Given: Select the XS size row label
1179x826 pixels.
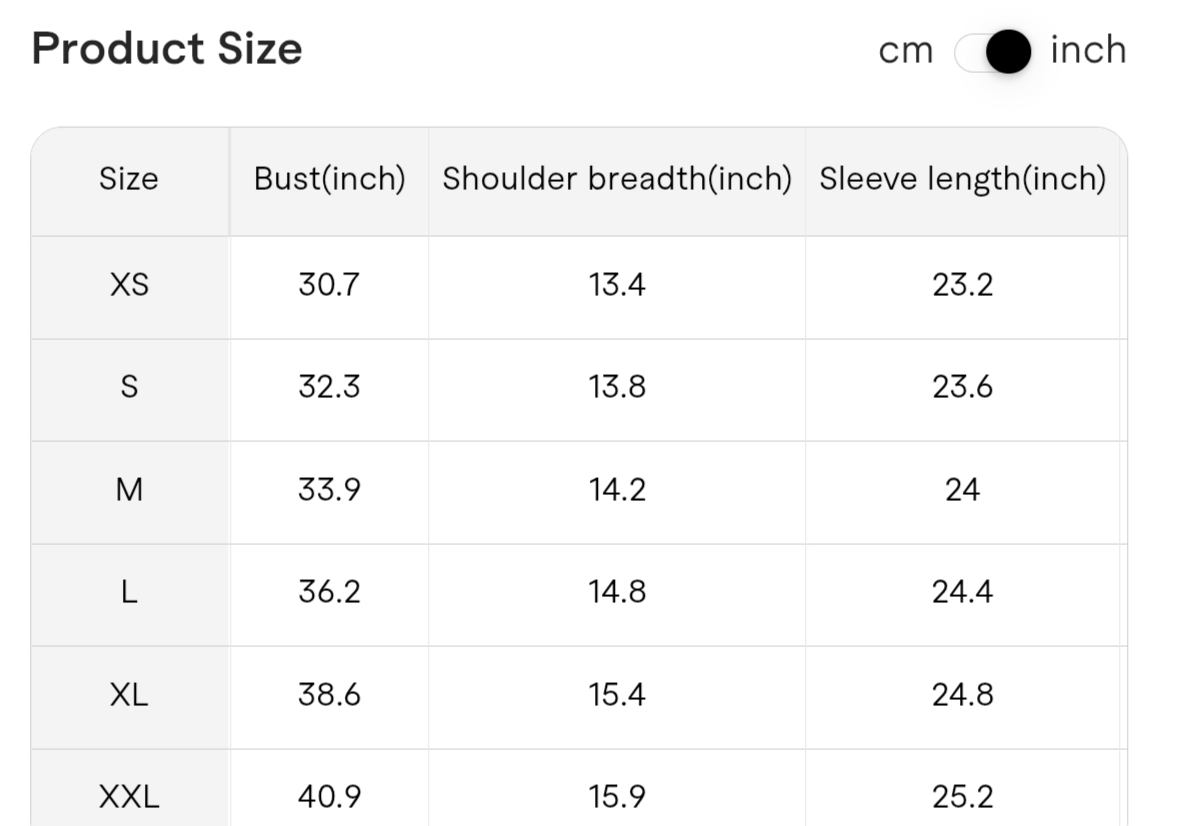Looking at the screenshot, I should click(129, 285).
